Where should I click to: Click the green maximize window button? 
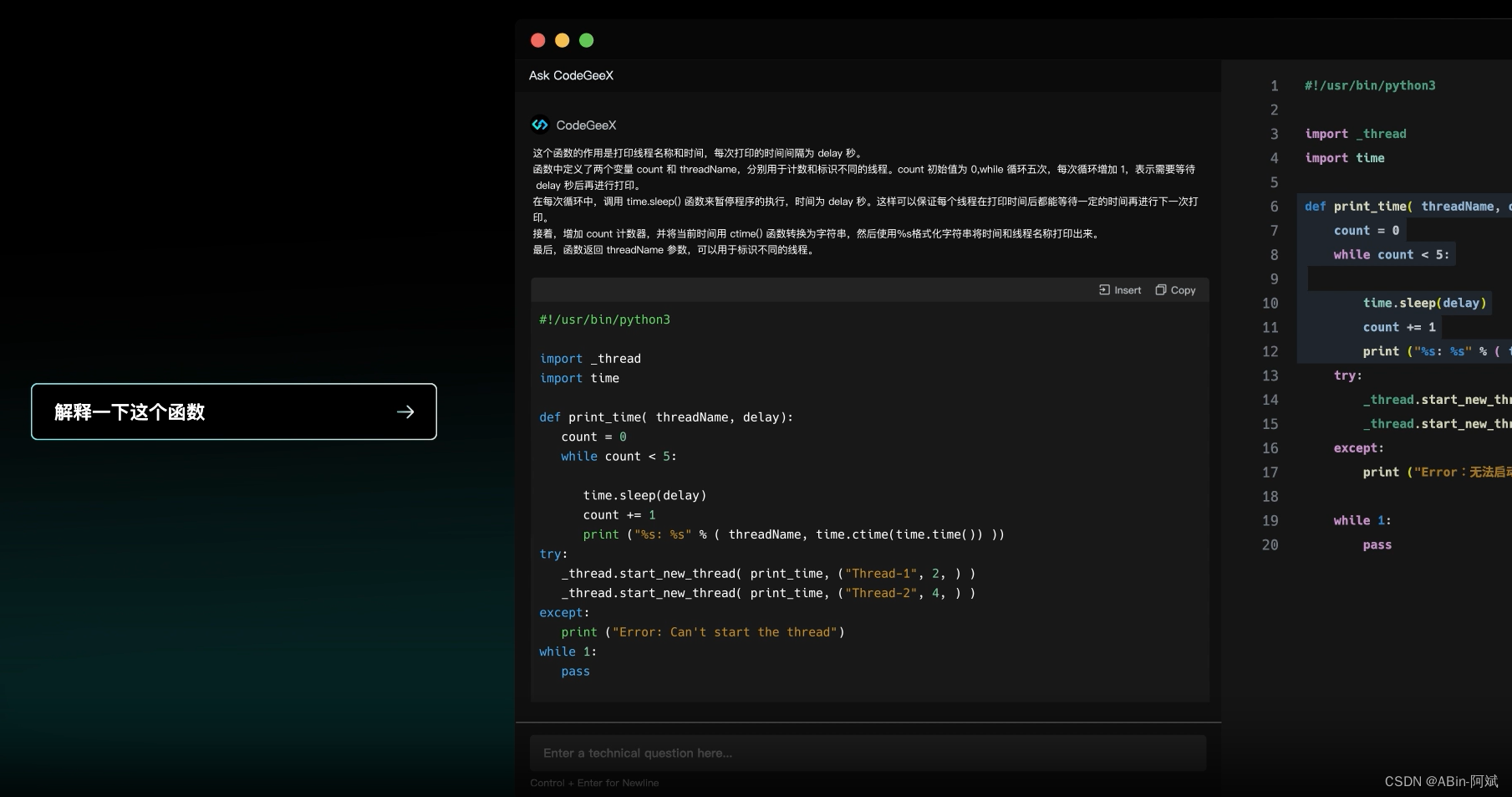[x=587, y=40]
